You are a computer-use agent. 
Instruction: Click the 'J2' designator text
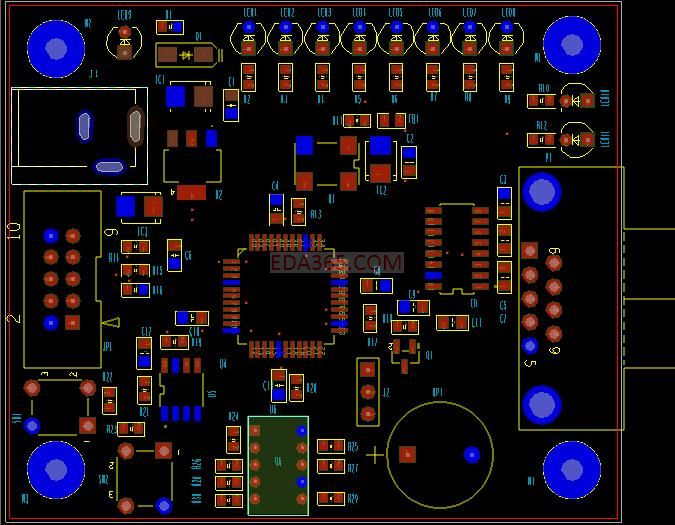click(386, 392)
